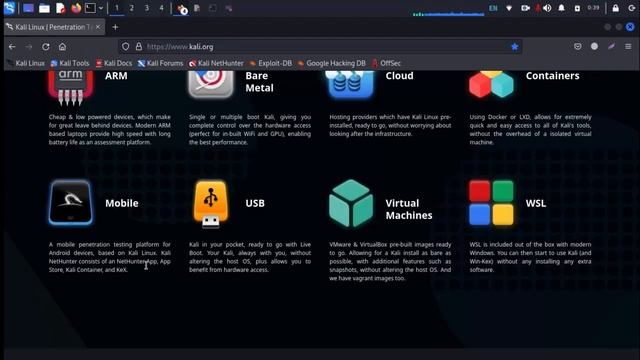The image size is (640, 360).
Task: Reload the current page
Action: [46, 47]
